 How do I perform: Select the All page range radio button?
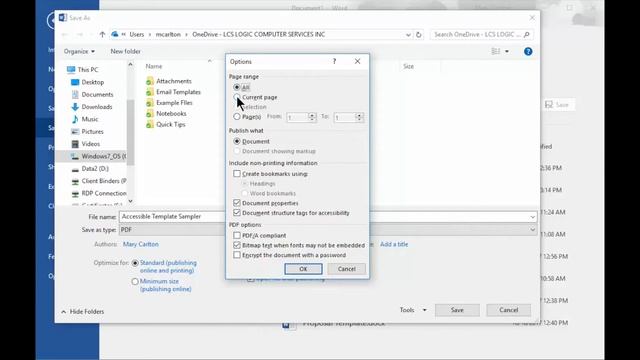pyautogui.click(x=237, y=87)
